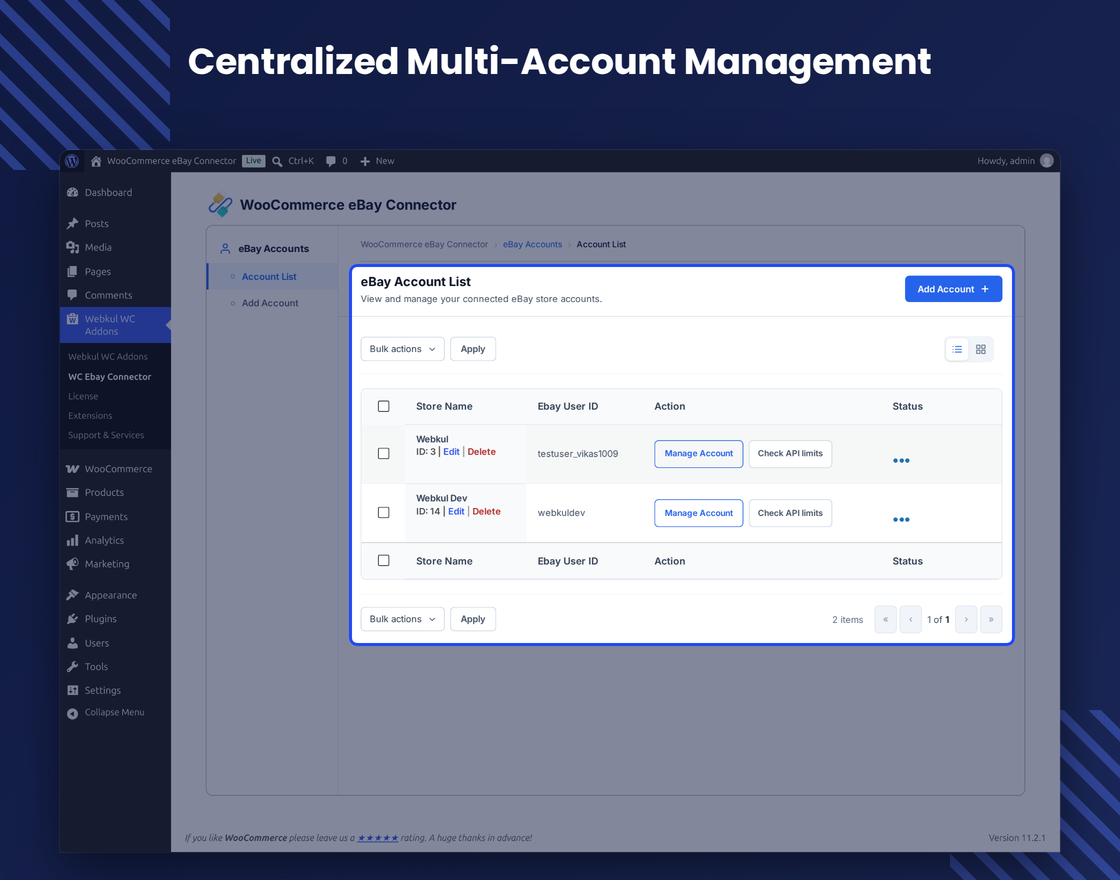Image resolution: width=1120 pixels, height=880 pixels.
Task: Click the Marketing megaphone icon
Action: 72,564
